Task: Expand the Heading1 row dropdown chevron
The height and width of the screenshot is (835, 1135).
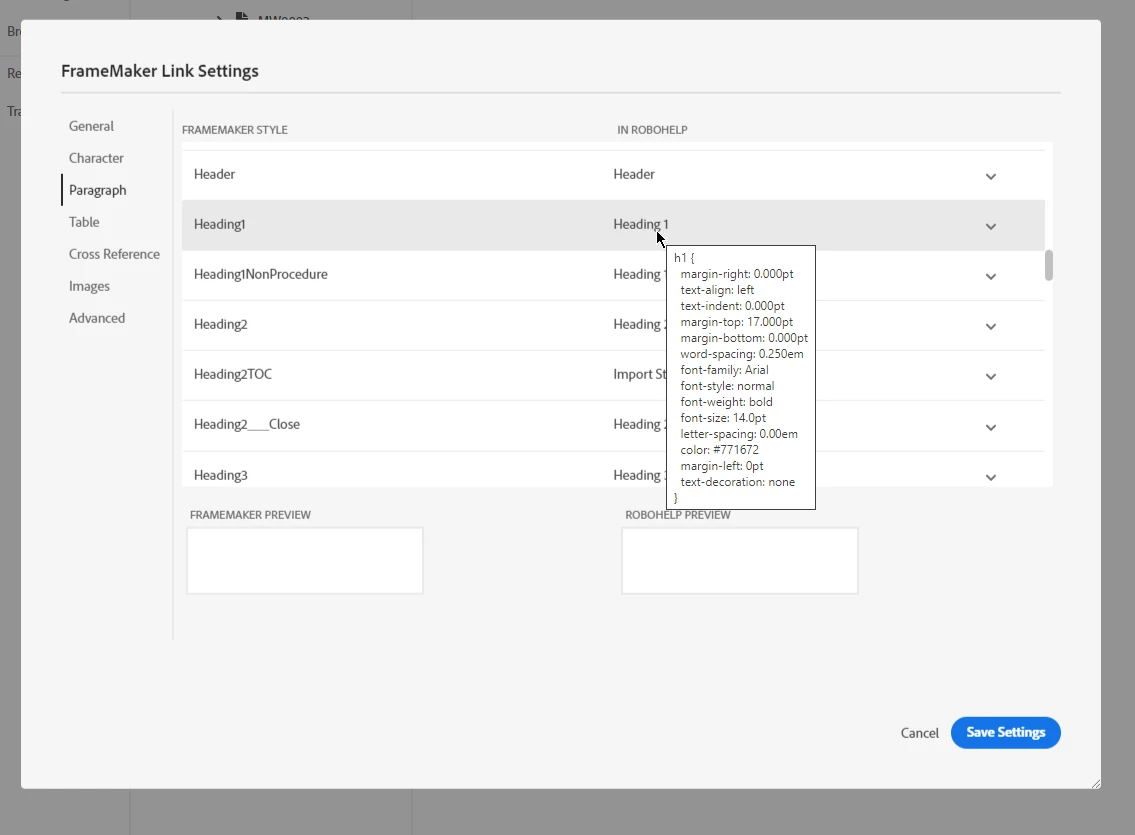Action: [991, 226]
